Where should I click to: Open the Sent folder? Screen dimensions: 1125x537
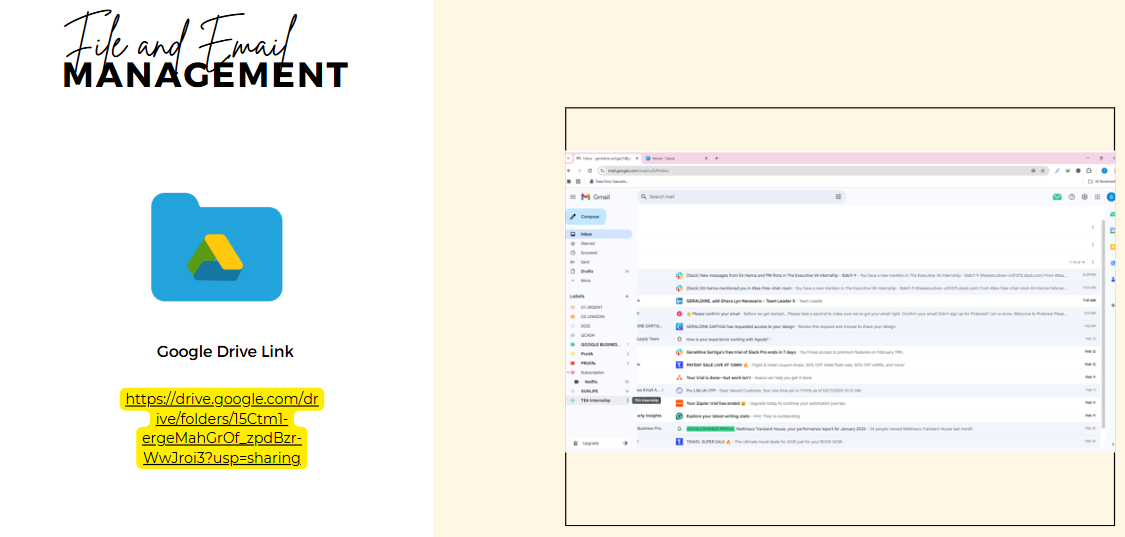599,262
